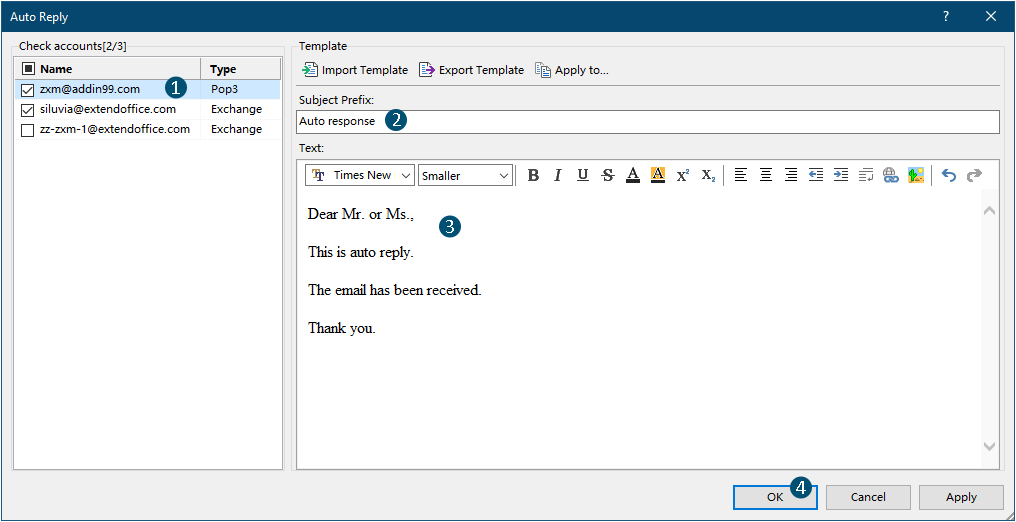
Task: Insert a picture using the image icon
Action: click(x=915, y=175)
